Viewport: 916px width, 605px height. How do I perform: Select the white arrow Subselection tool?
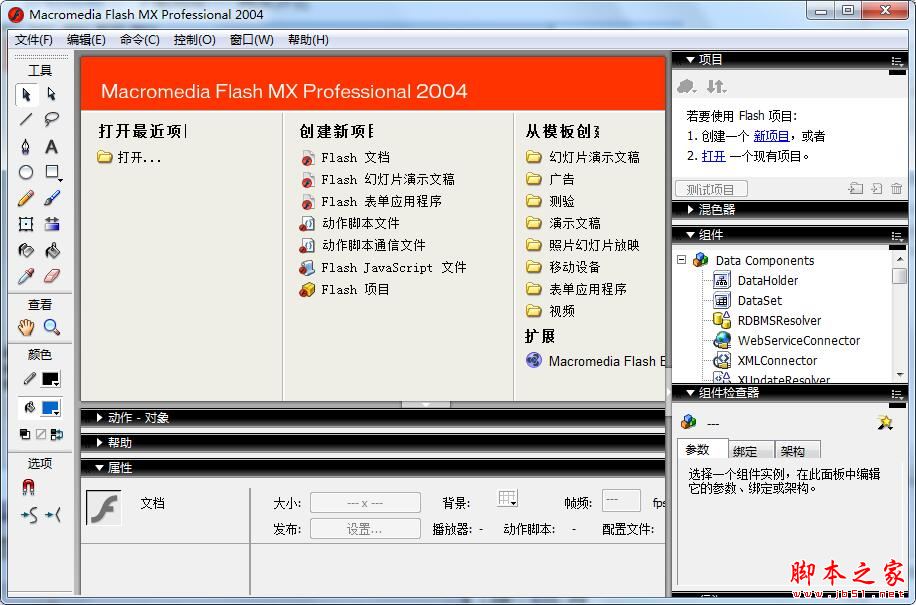click(x=51, y=94)
